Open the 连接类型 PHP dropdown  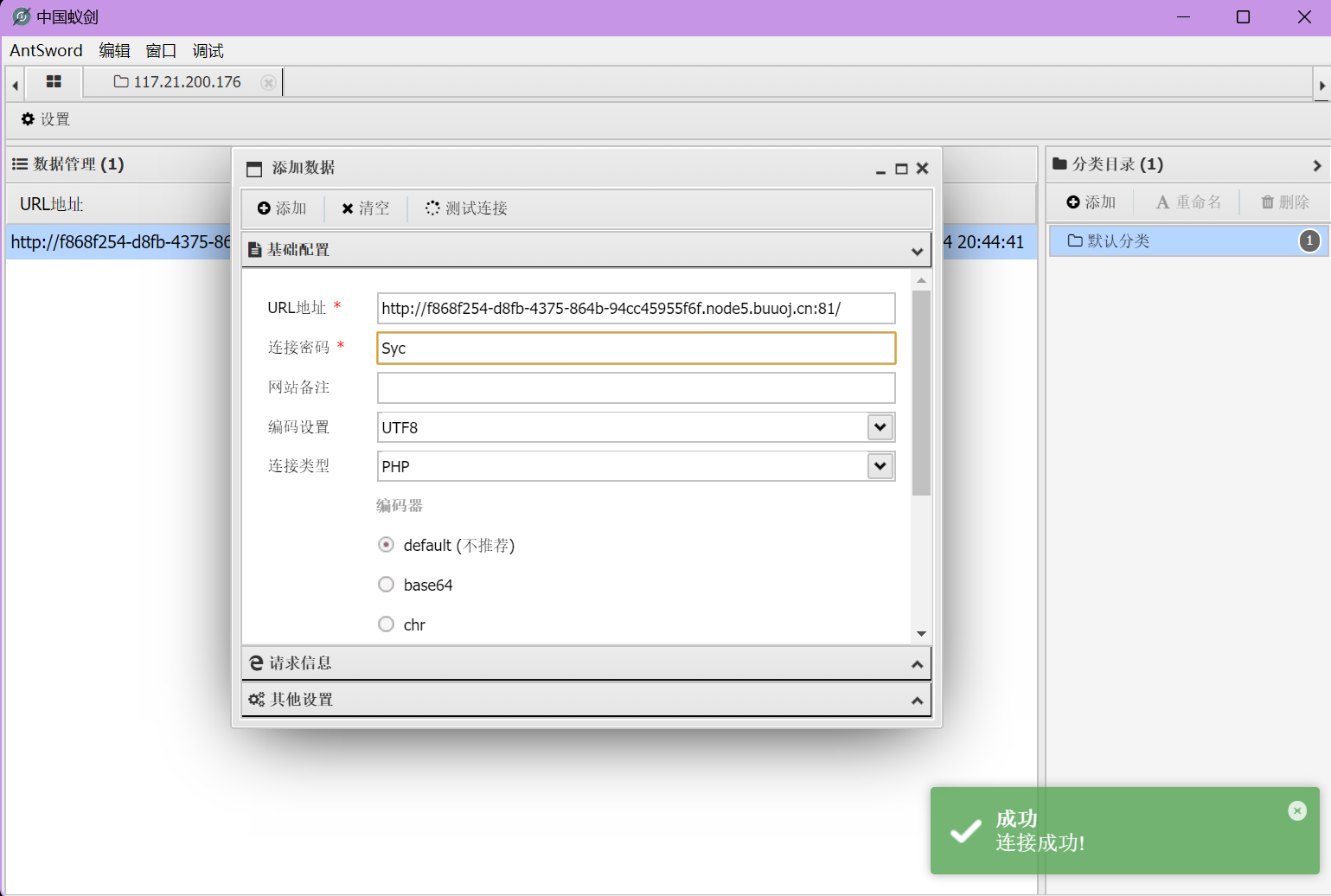pyautogui.click(x=880, y=466)
